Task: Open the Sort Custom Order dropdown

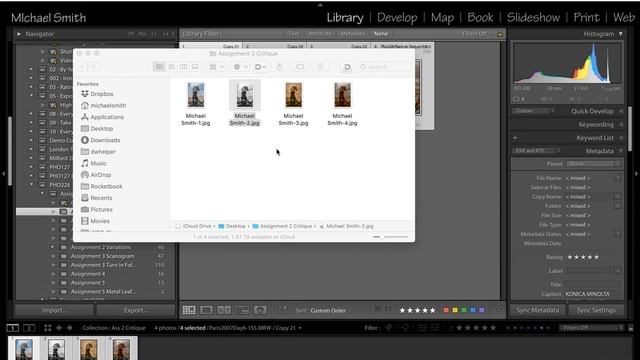Action: [x=328, y=311]
